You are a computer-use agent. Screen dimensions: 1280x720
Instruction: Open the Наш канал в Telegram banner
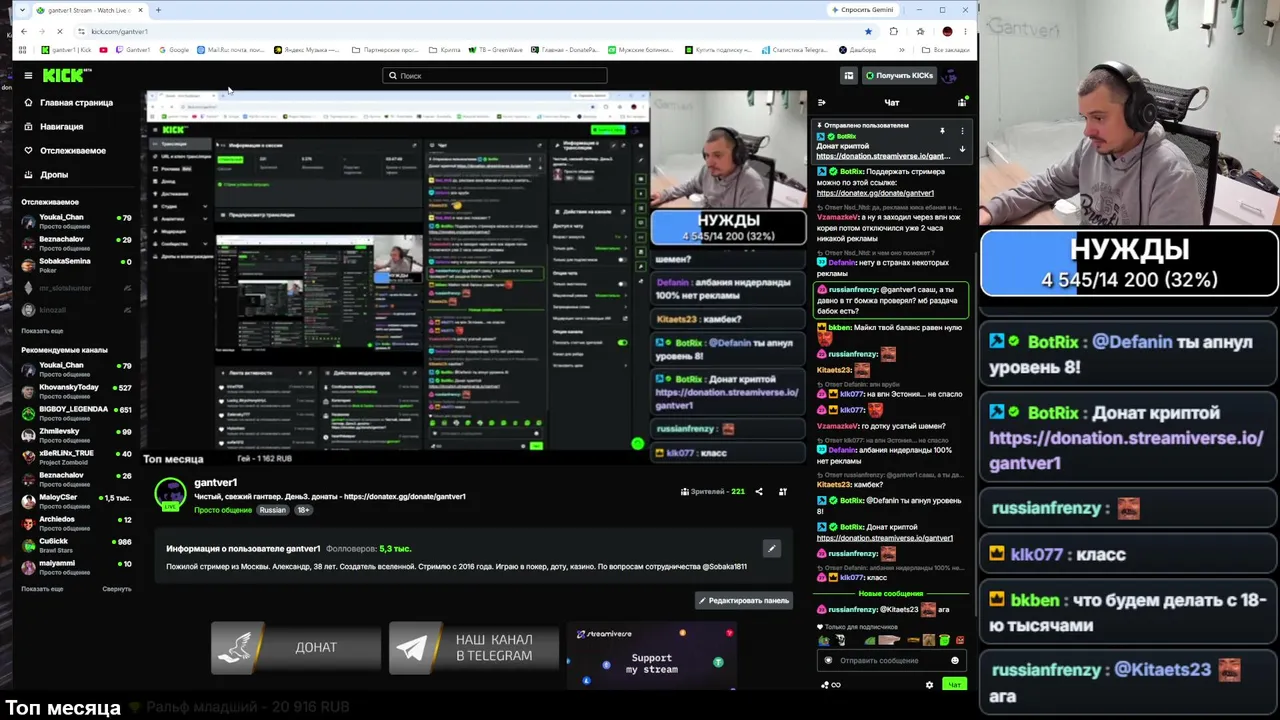pos(474,648)
